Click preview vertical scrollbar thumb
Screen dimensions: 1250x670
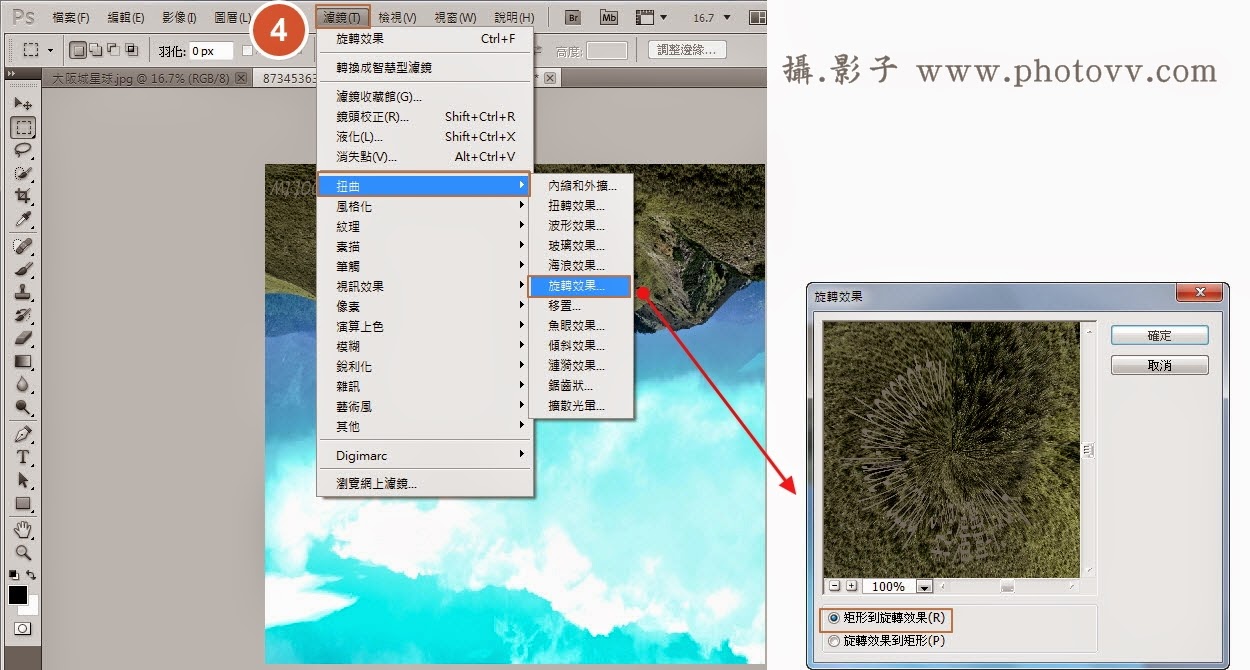point(1088,451)
